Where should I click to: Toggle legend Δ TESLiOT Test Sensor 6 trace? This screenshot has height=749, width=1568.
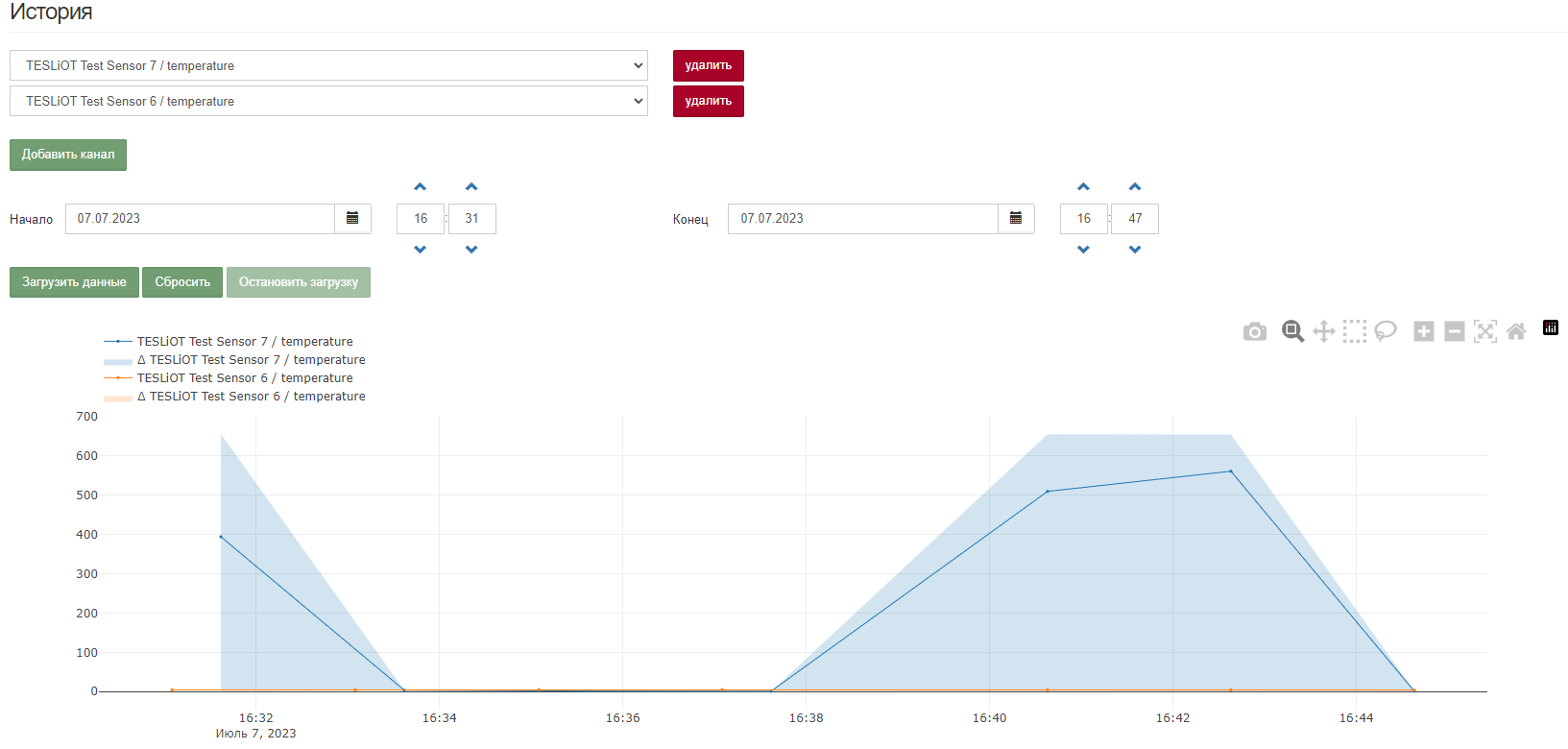pyautogui.click(x=234, y=396)
